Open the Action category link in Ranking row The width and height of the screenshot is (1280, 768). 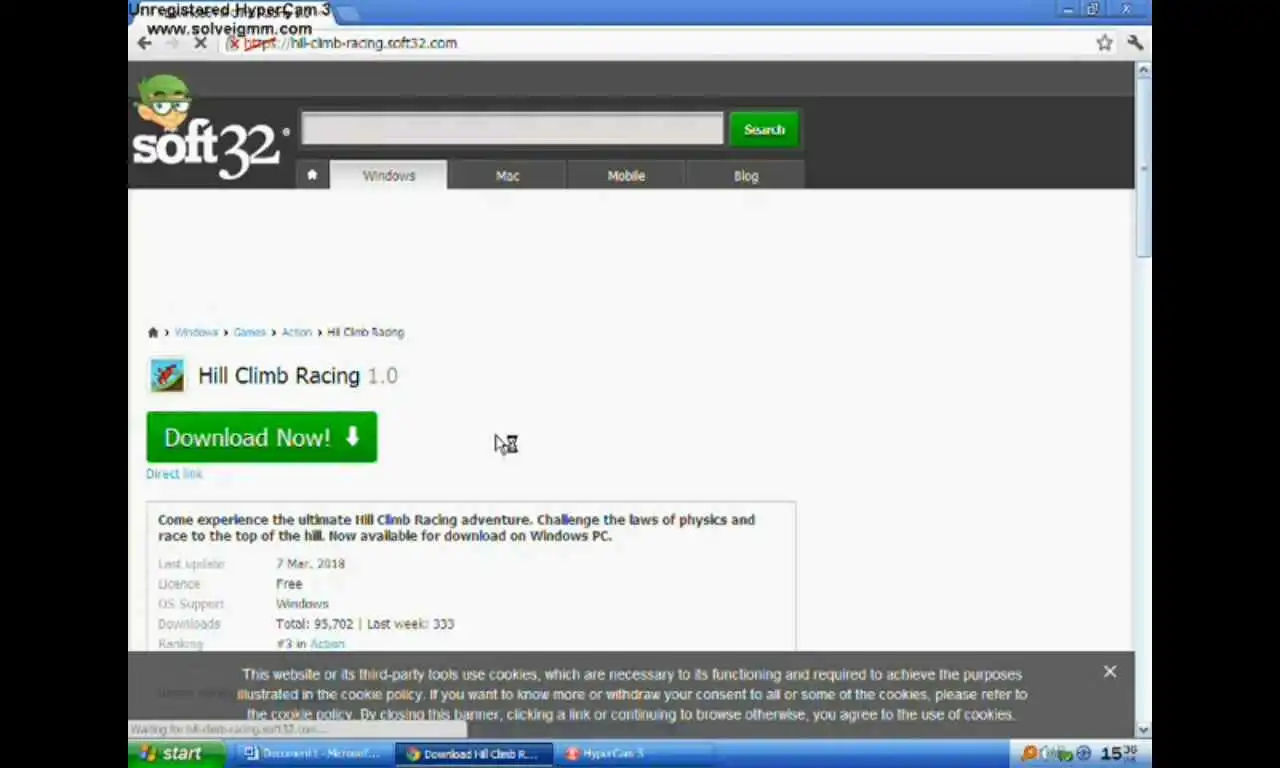[x=327, y=644]
